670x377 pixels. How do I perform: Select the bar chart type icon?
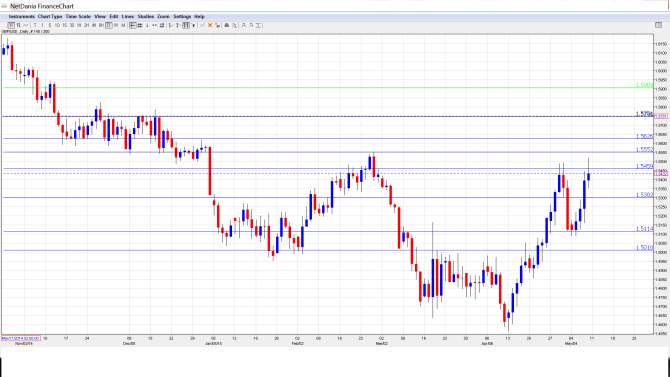[x=18, y=26]
